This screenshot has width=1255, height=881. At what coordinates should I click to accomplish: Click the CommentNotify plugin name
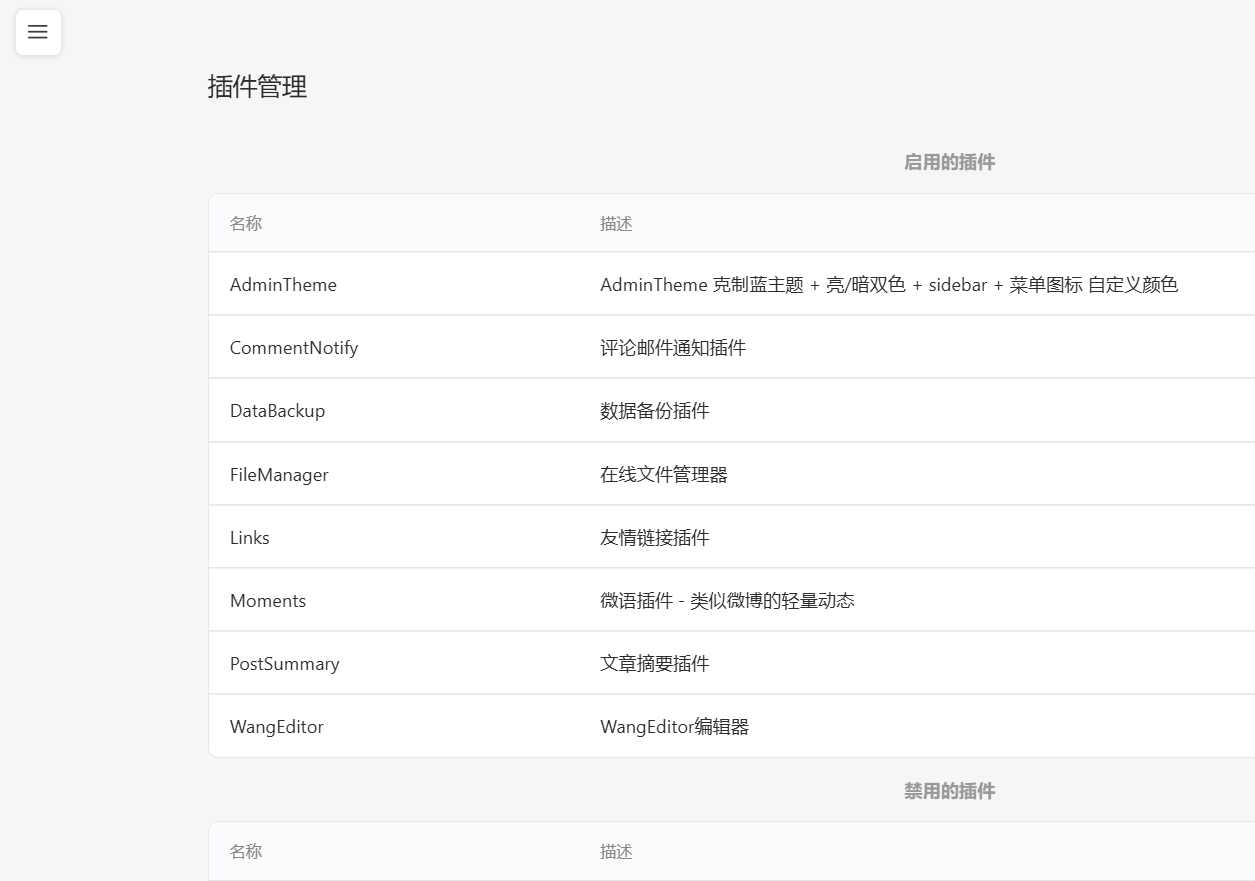(x=294, y=348)
